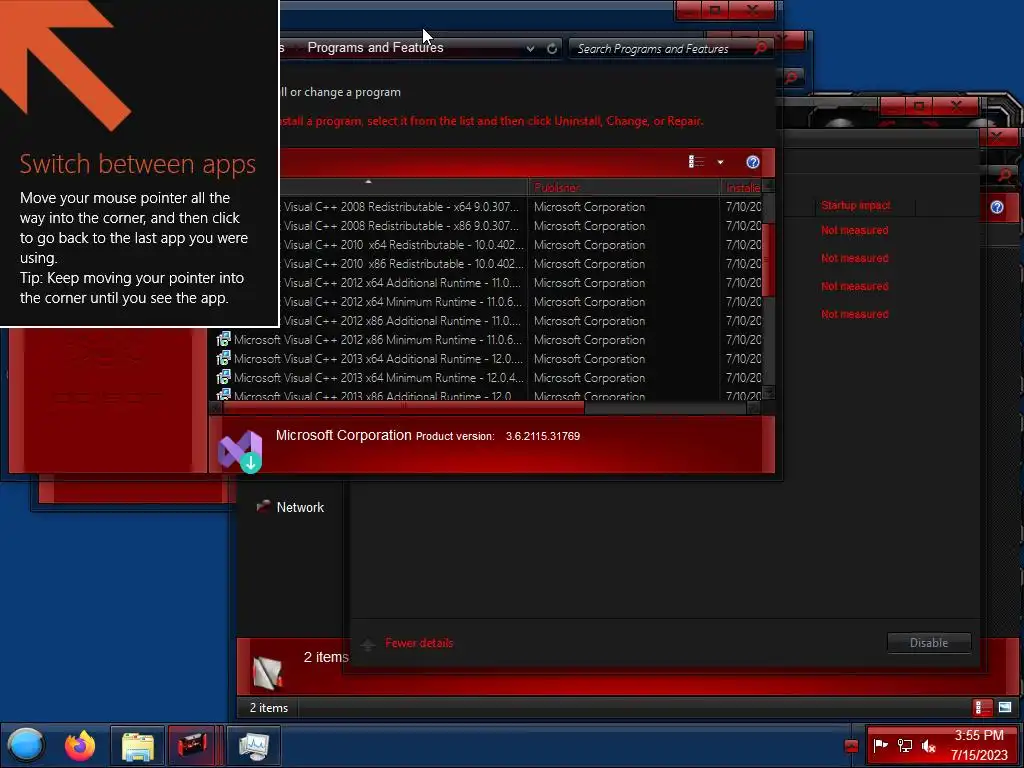This screenshot has width=1024, height=768.
Task: Click the right arrow of the horizontal scrollbar
Action: 753,408
